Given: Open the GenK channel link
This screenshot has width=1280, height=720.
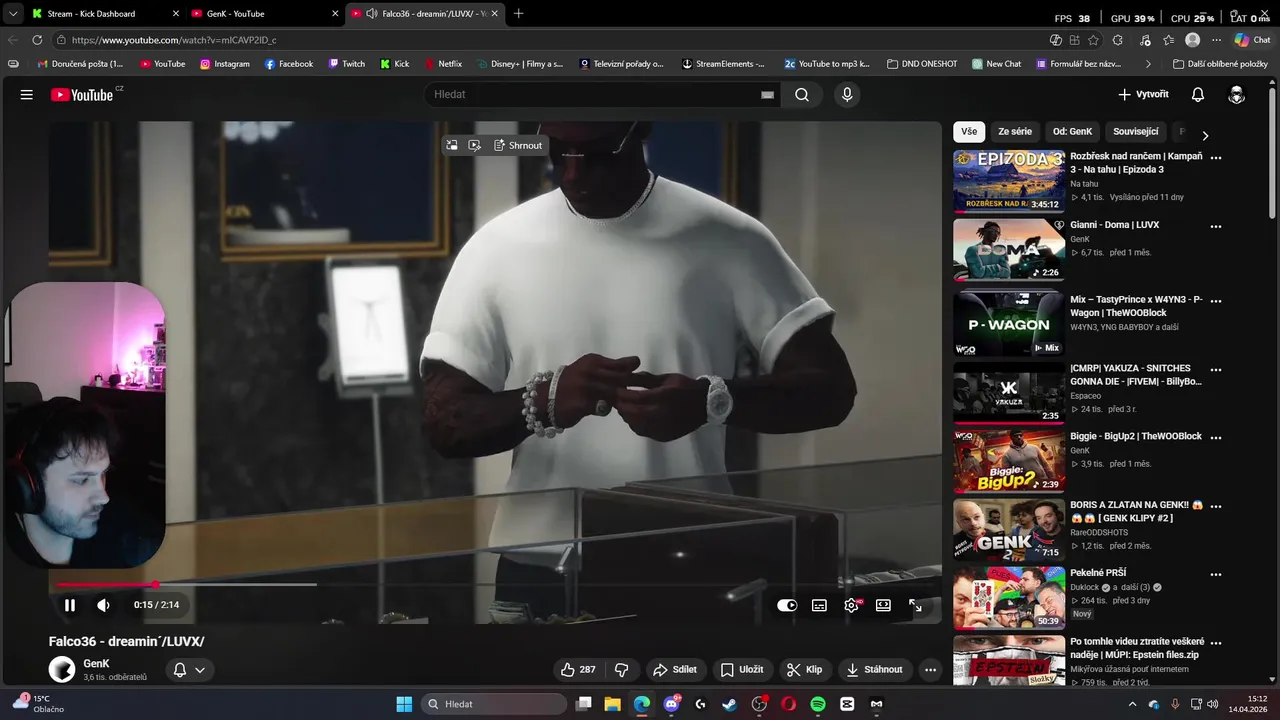Looking at the screenshot, I should point(96,664).
